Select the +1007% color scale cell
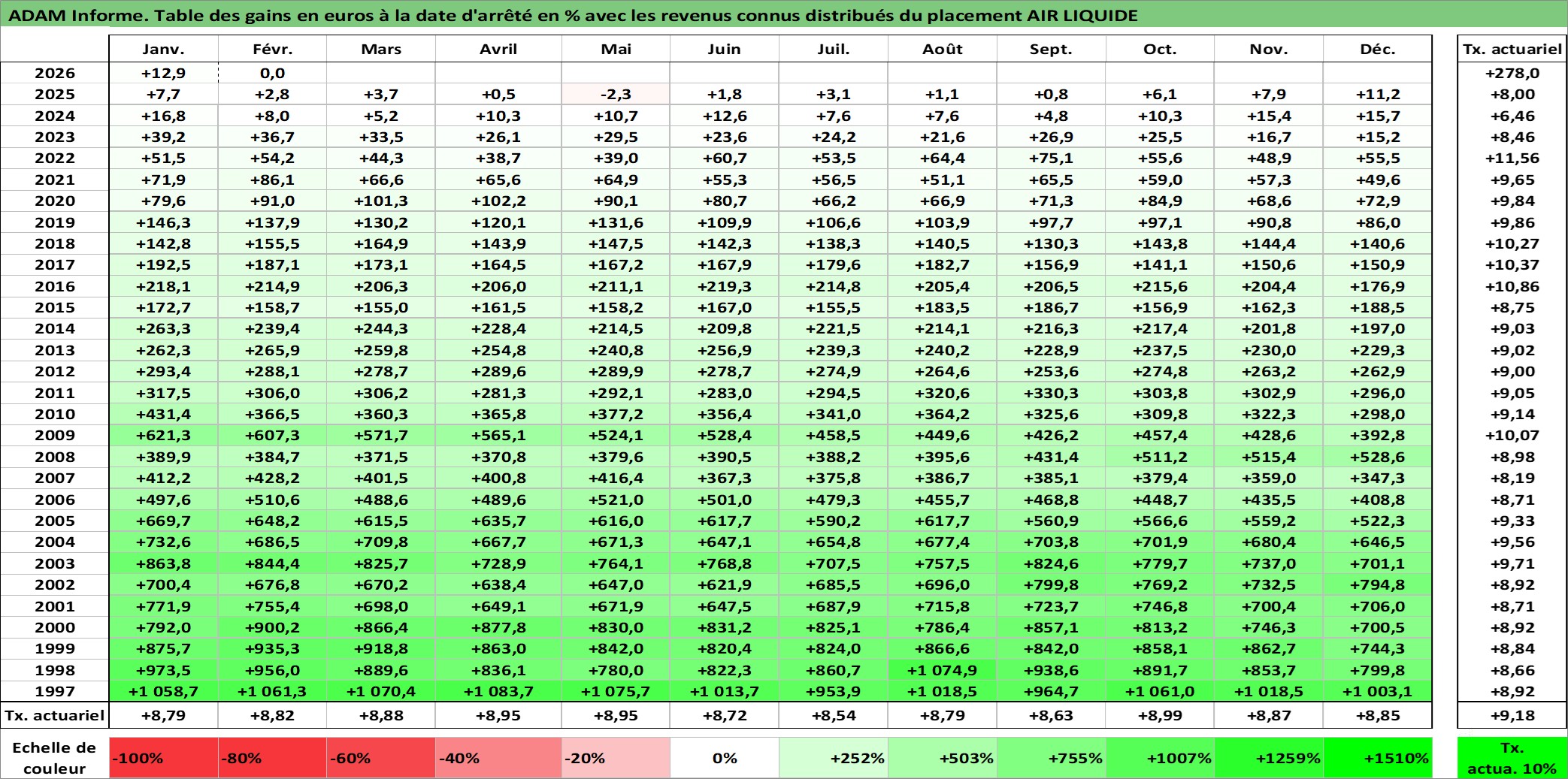The image size is (1568, 779). coord(1161,757)
